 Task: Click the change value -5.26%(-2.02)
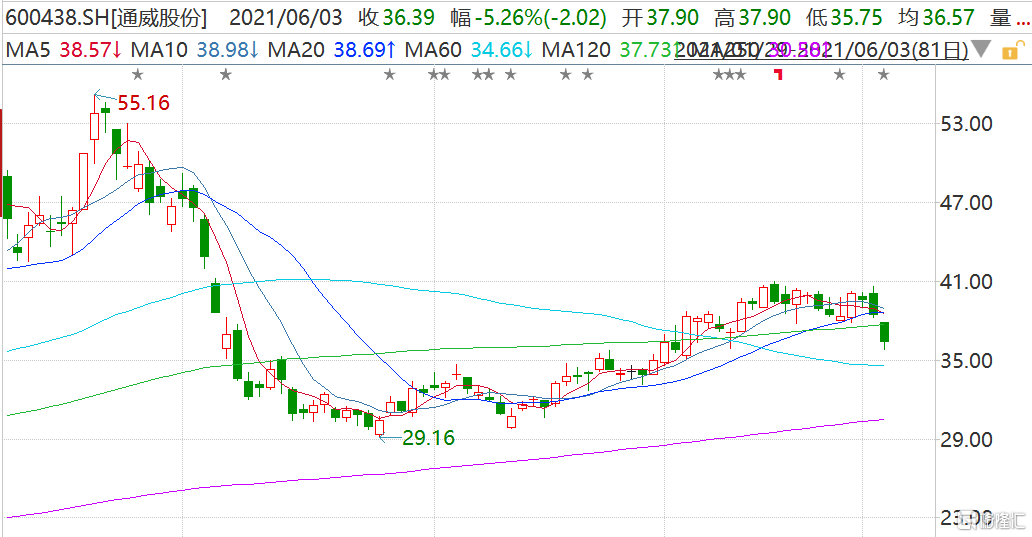pos(540,18)
